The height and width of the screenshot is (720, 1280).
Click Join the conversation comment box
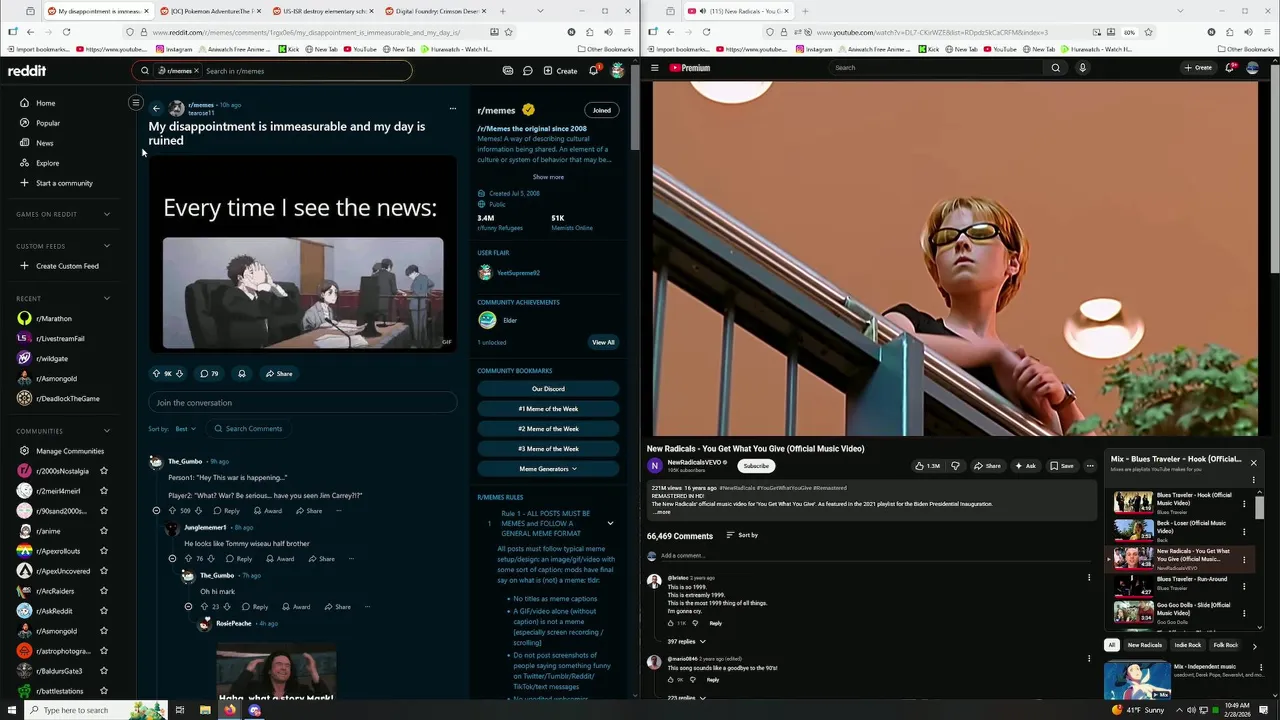[303, 403]
